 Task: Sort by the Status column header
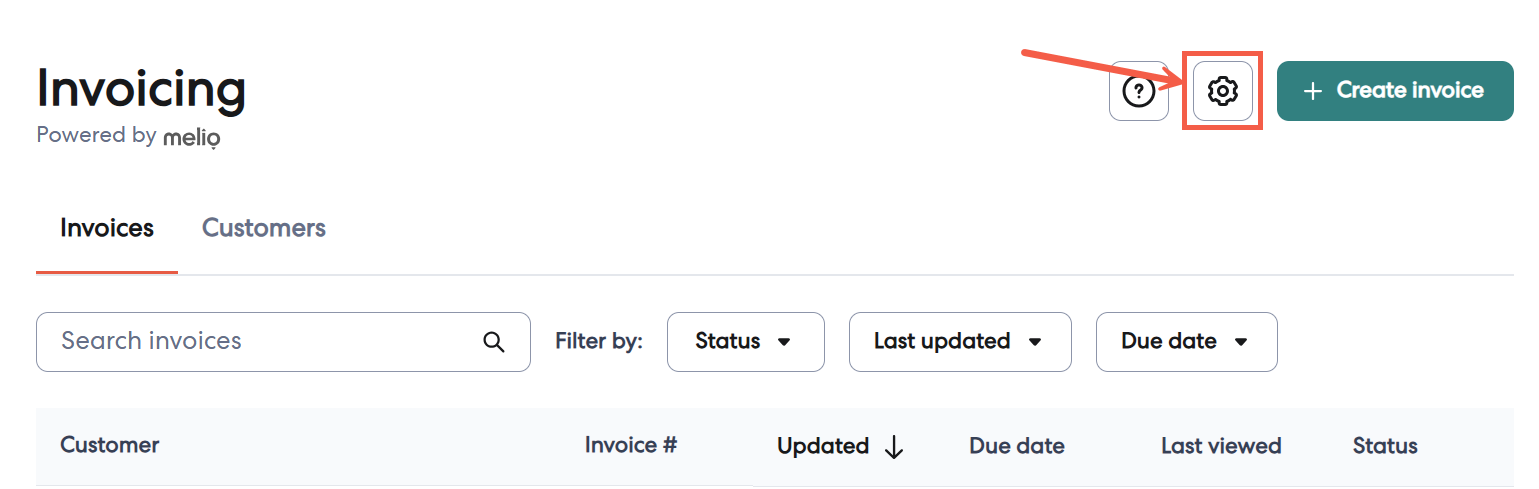pos(1385,446)
